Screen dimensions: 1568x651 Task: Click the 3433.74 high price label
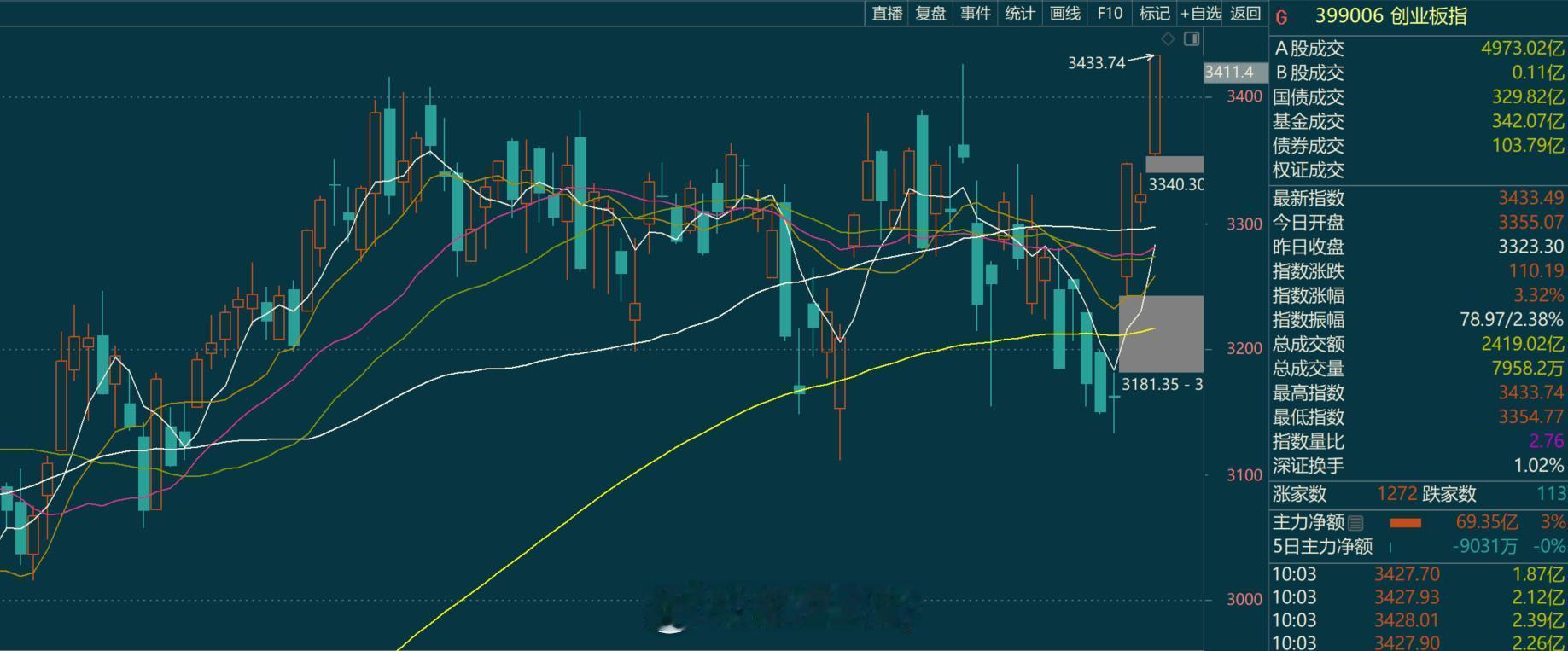point(1096,62)
